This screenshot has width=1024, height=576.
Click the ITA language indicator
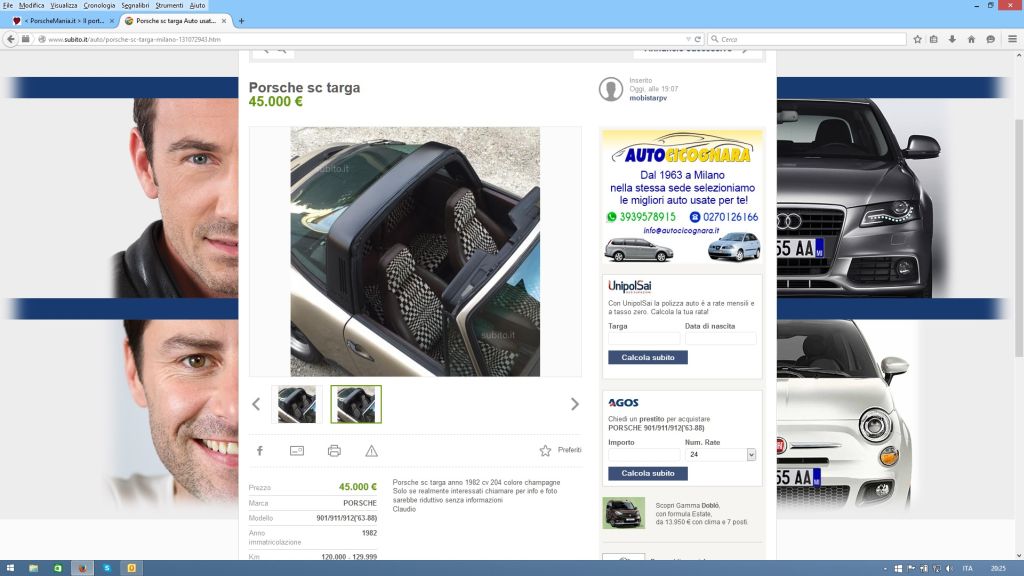tap(967, 569)
